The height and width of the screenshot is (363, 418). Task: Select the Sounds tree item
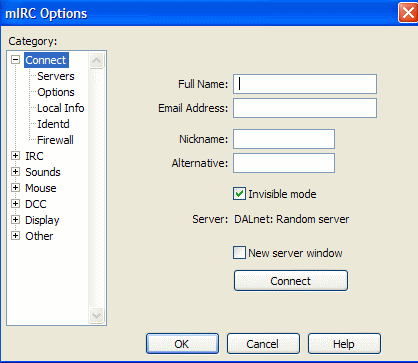pyautogui.click(x=43, y=172)
